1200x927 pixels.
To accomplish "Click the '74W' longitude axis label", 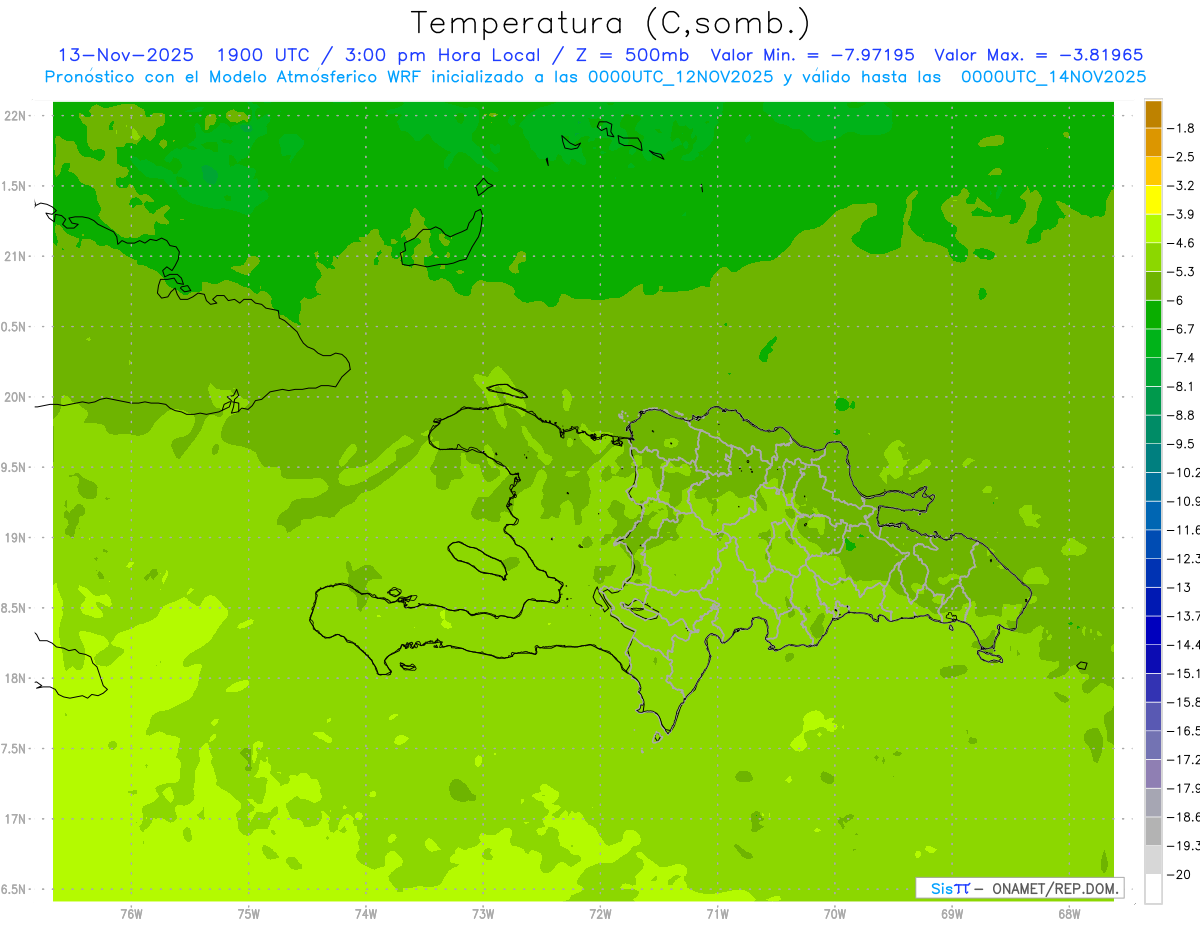I will pyautogui.click(x=366, y=913).
